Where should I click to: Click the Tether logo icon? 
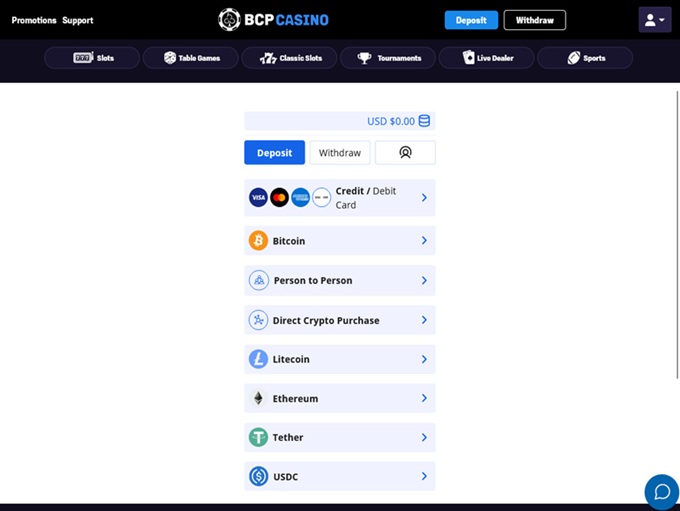[x=258, y=437]
